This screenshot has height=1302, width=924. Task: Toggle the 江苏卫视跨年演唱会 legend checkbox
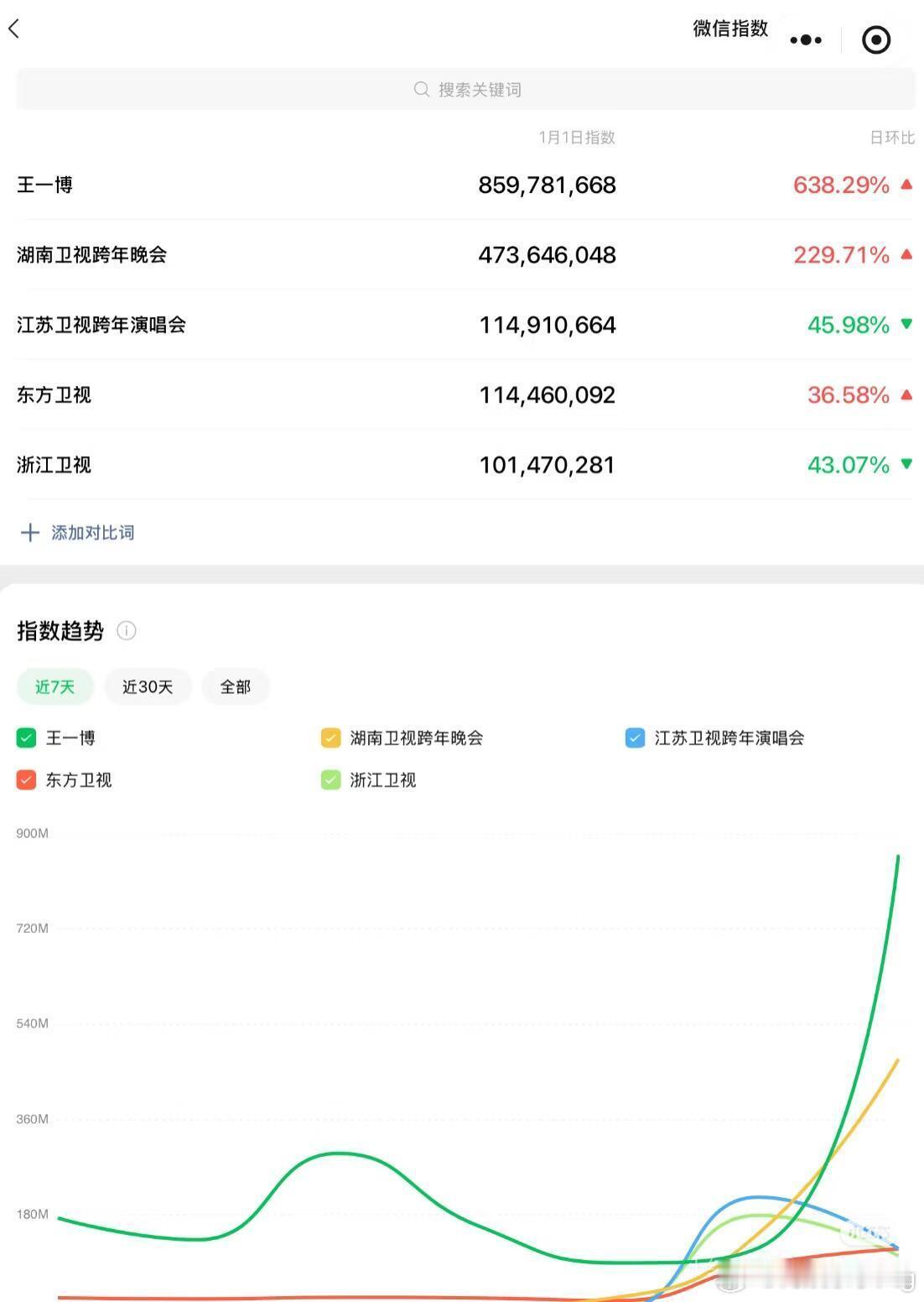[636, 738]
